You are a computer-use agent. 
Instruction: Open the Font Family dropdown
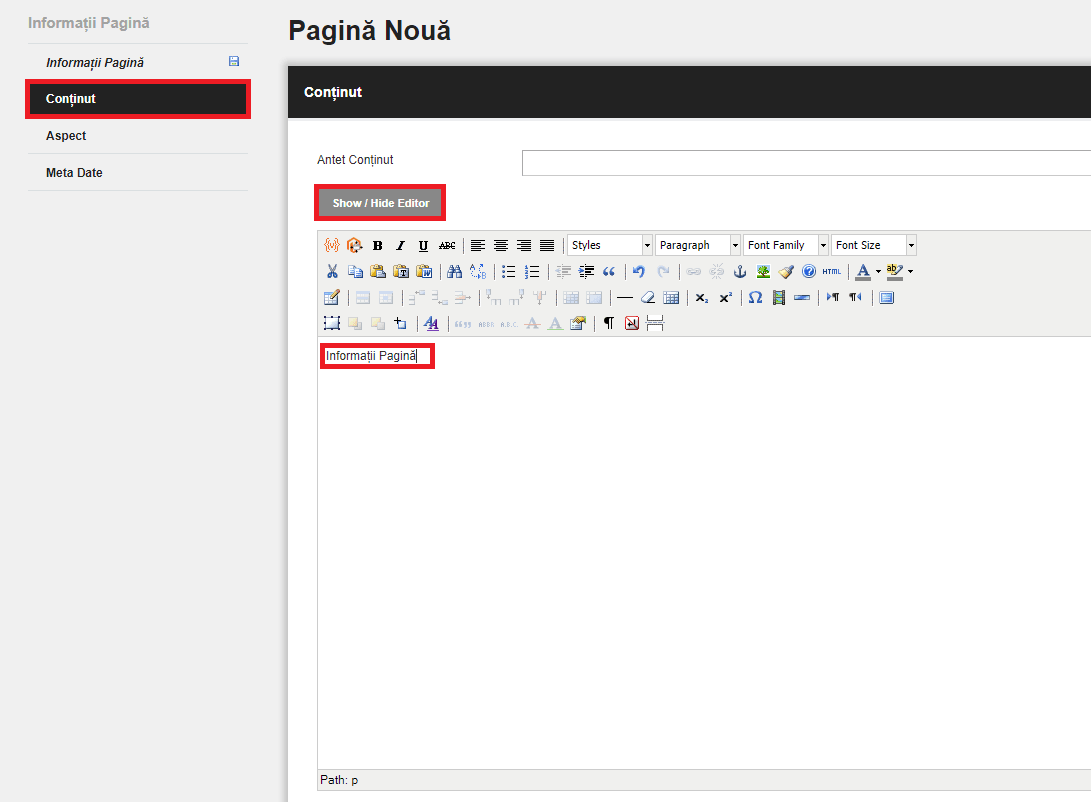[x=786, y=246]
